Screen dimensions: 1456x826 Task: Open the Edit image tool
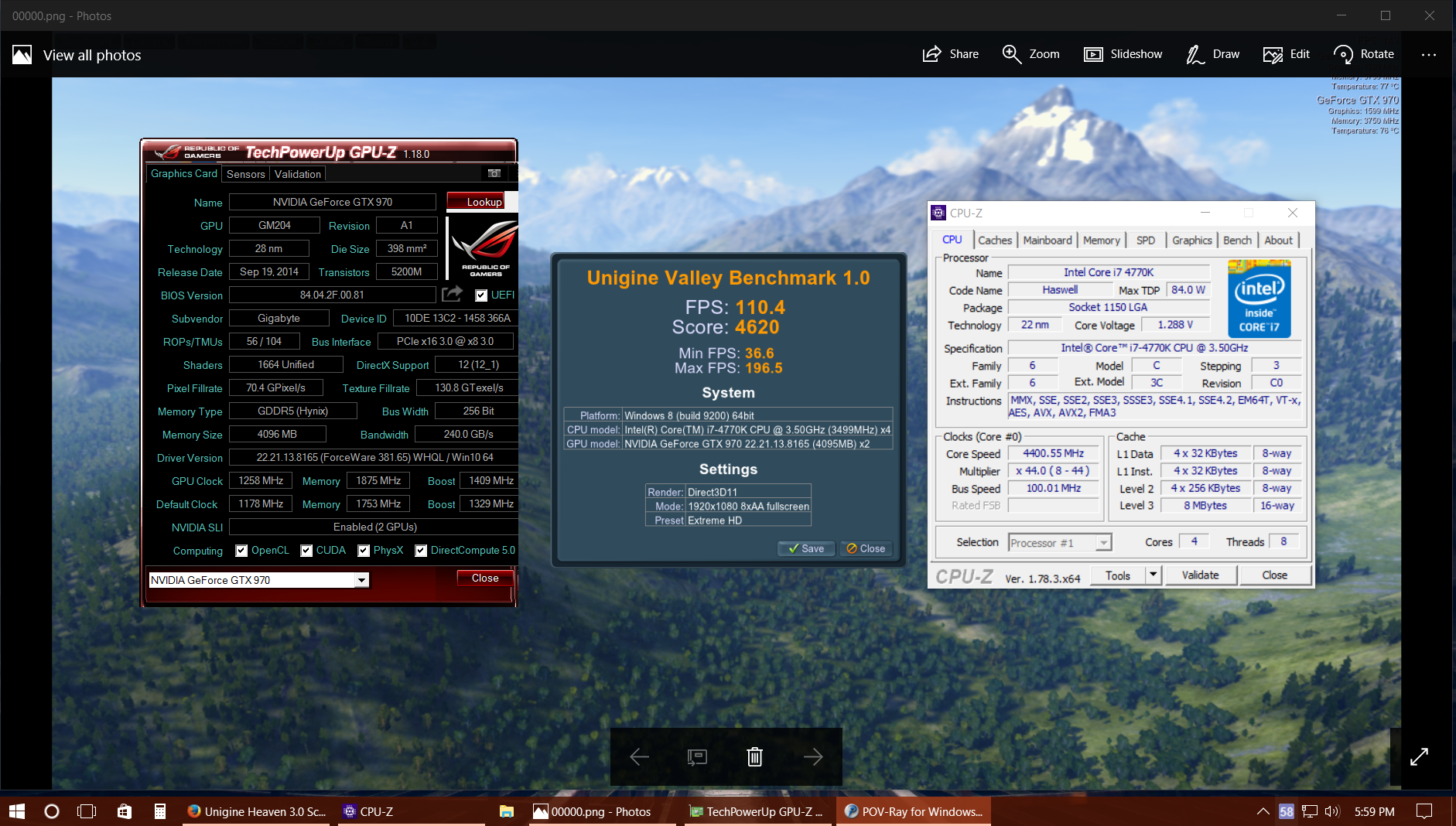[x=1287, y=54]
